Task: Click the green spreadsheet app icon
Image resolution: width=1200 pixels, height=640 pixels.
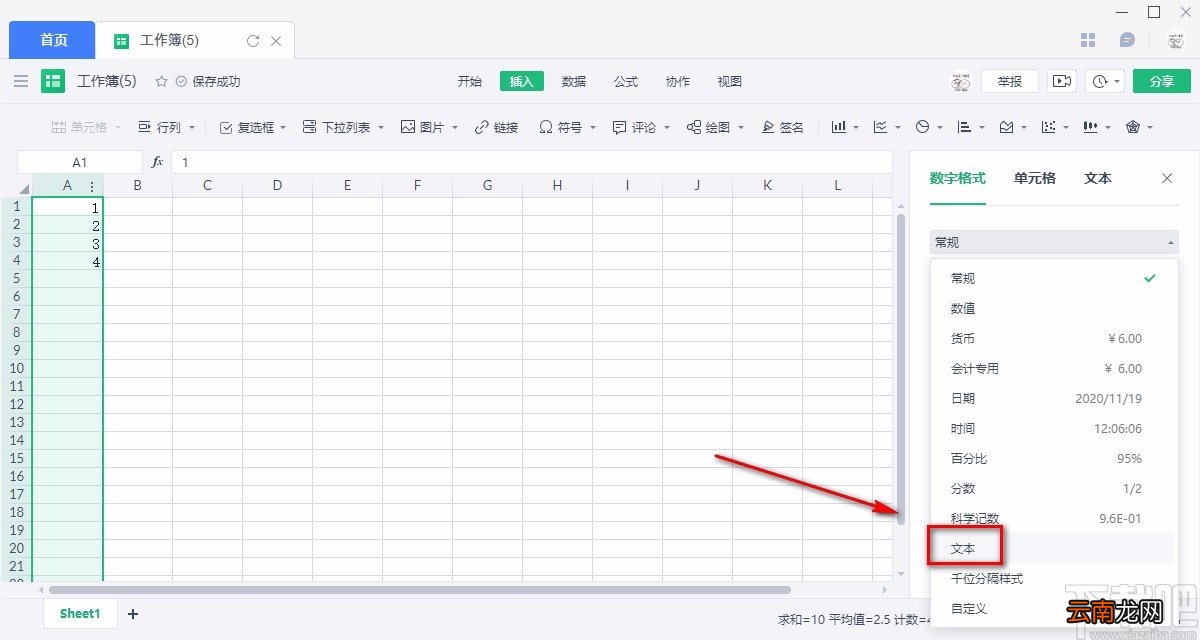Action: point(53,81)
